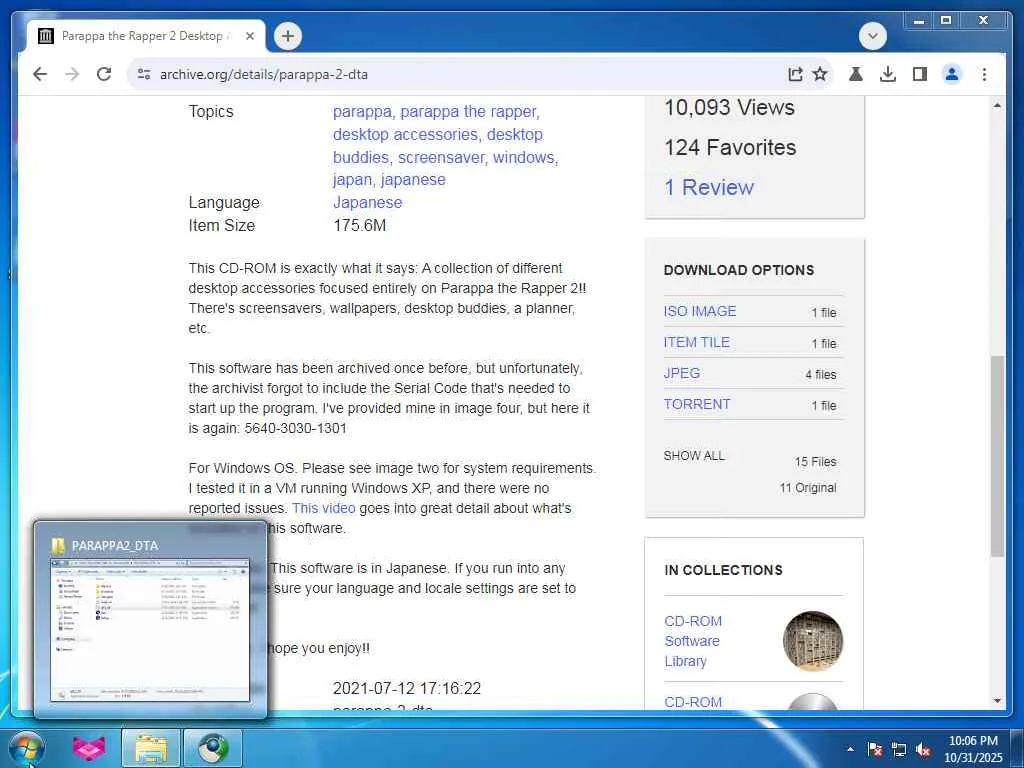Screen dimensions: 1024x768
Task: Toggle the side panel icon
Action: 920,74
